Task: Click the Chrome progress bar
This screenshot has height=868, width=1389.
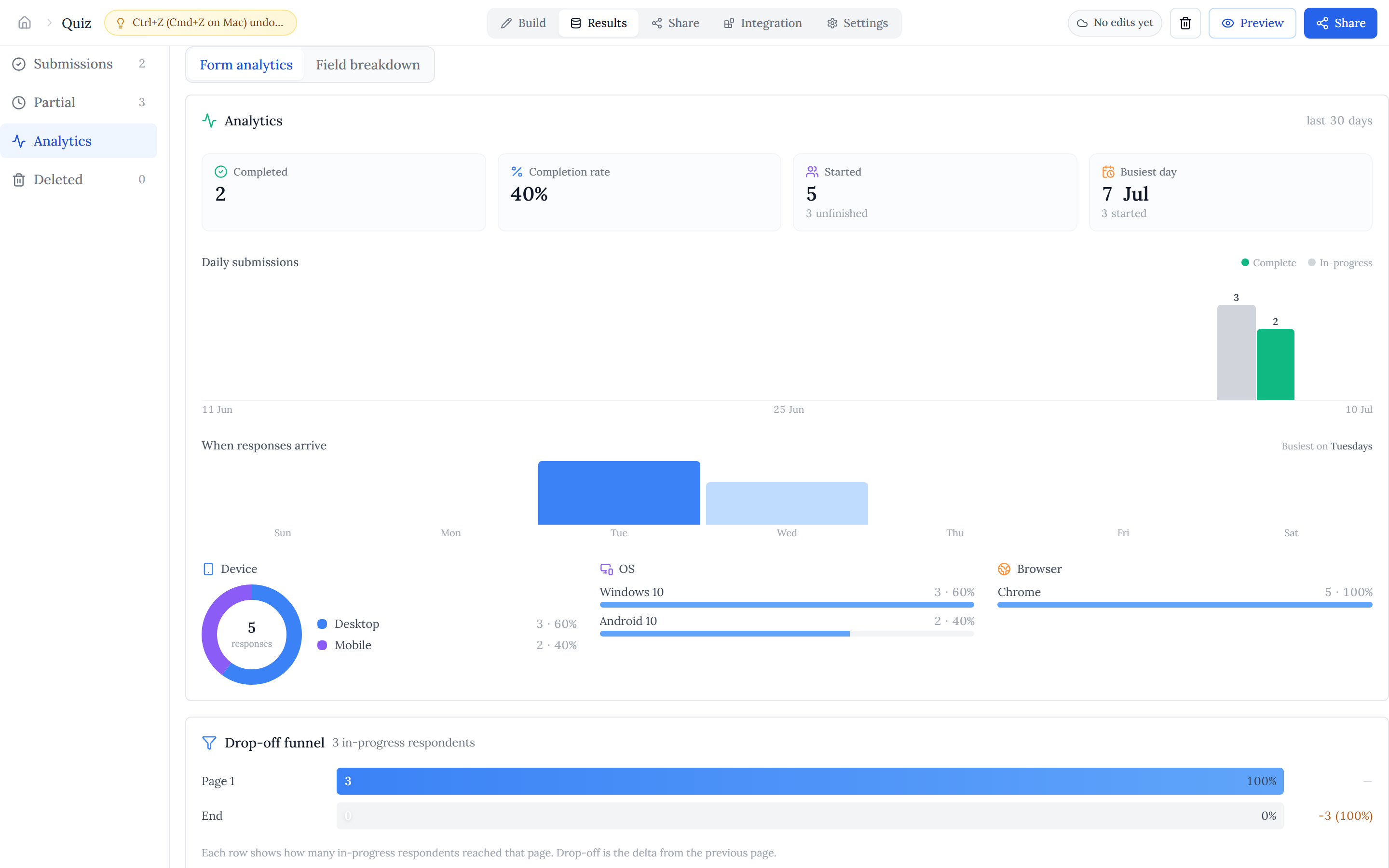Action: coord(1185,605)
